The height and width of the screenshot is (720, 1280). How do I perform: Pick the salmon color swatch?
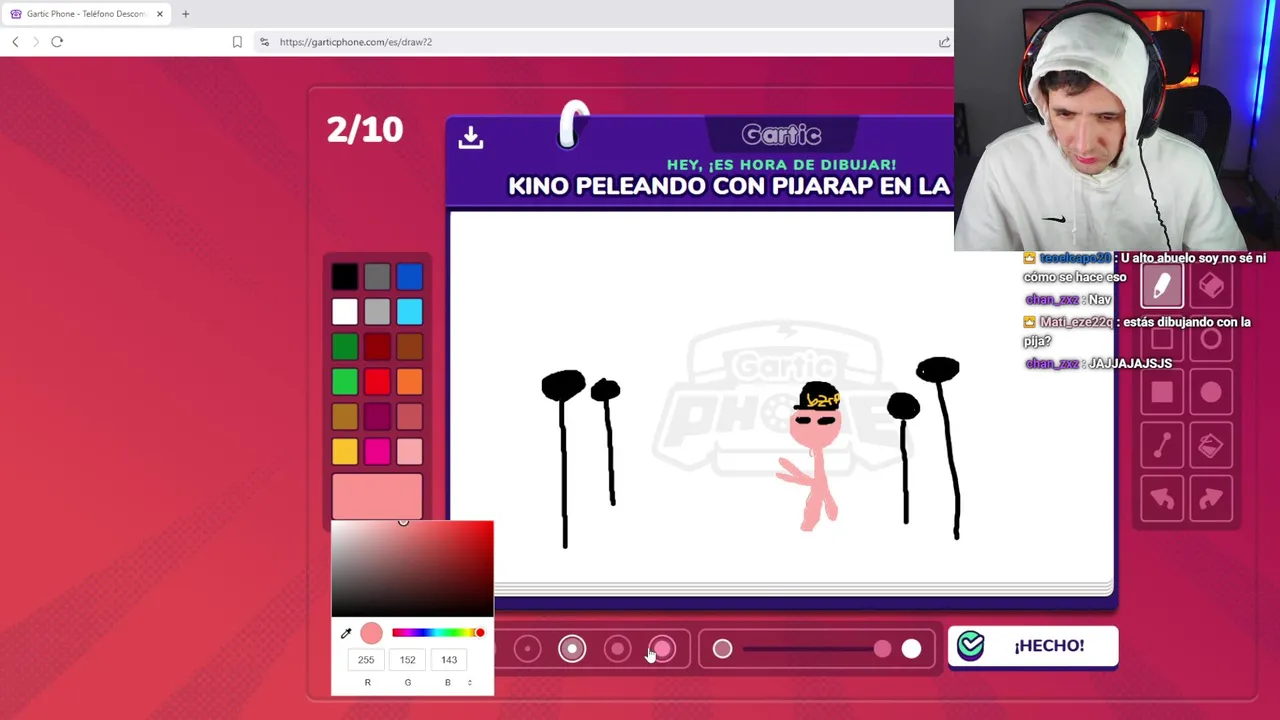point(409,417)
